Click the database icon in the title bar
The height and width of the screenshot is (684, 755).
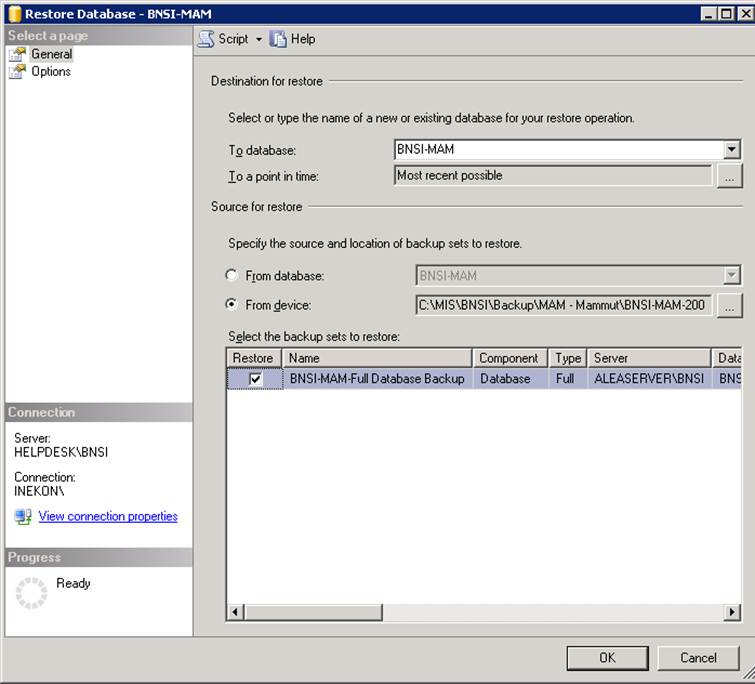14,14
